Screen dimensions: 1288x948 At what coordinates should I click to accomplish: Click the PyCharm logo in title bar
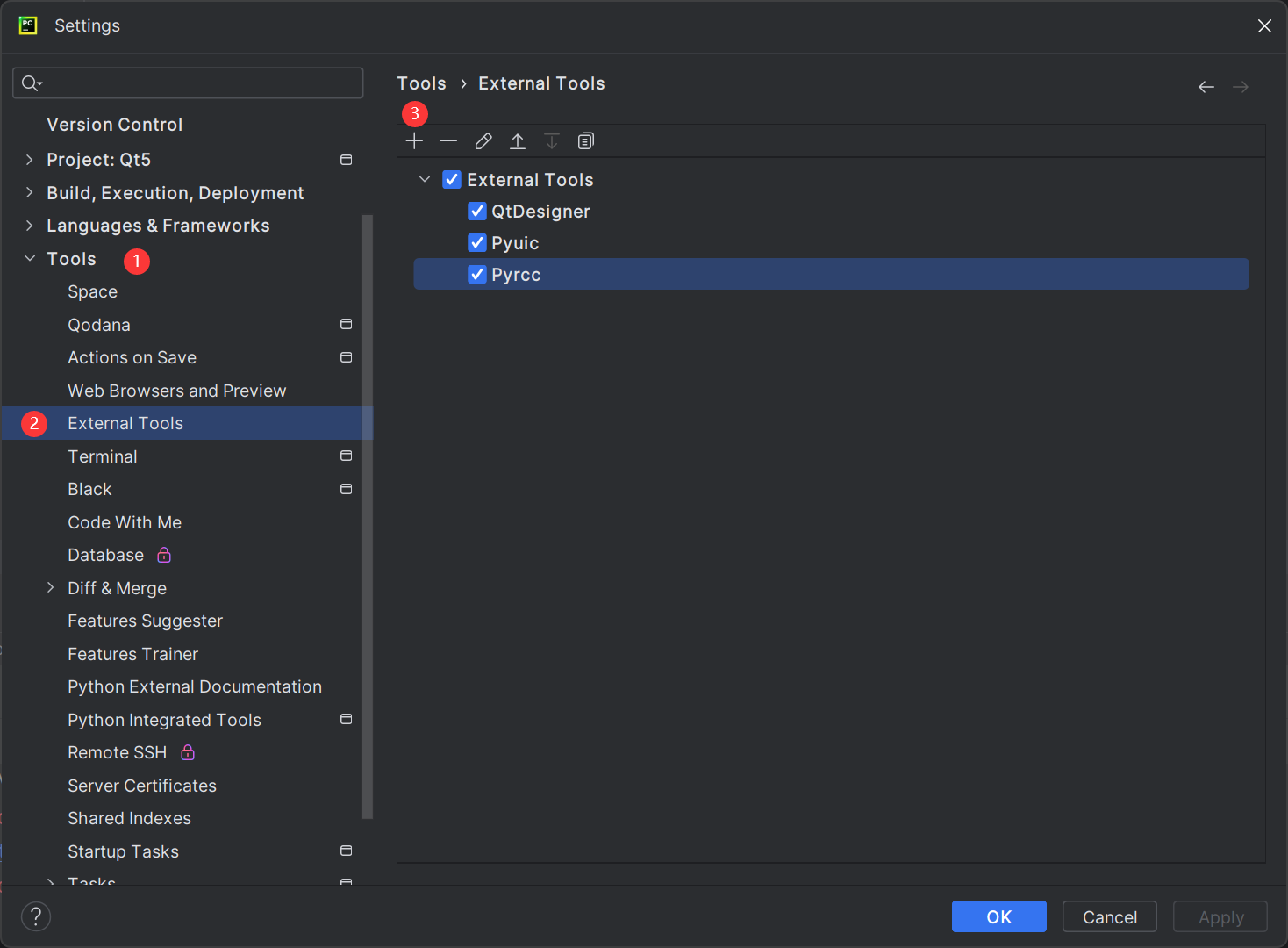(28, 25)
